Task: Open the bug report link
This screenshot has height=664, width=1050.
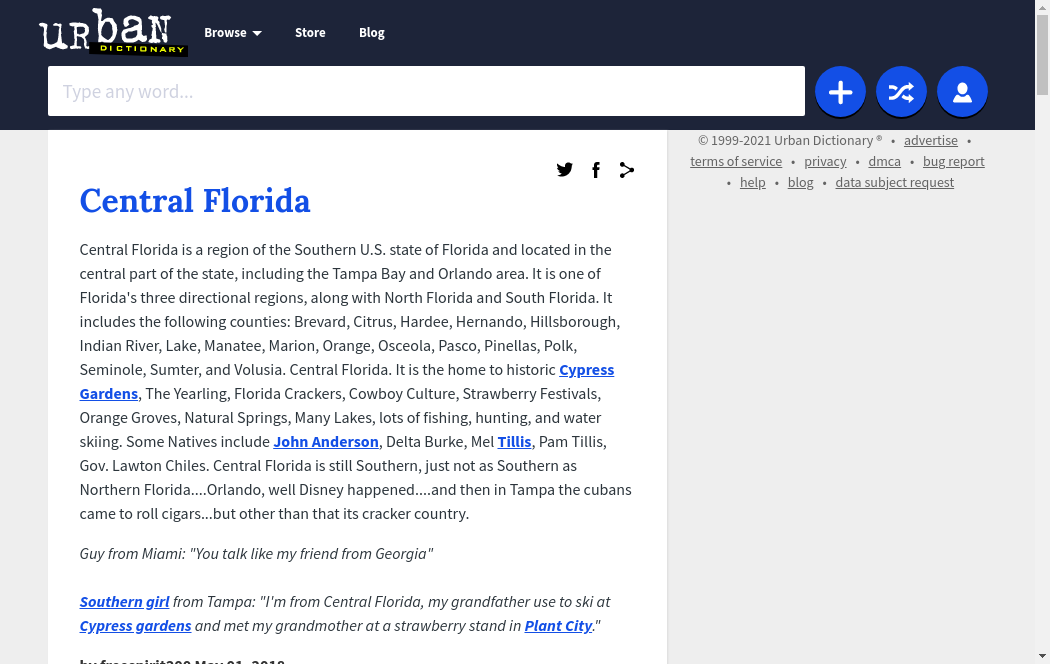Action: pos(953,162)
